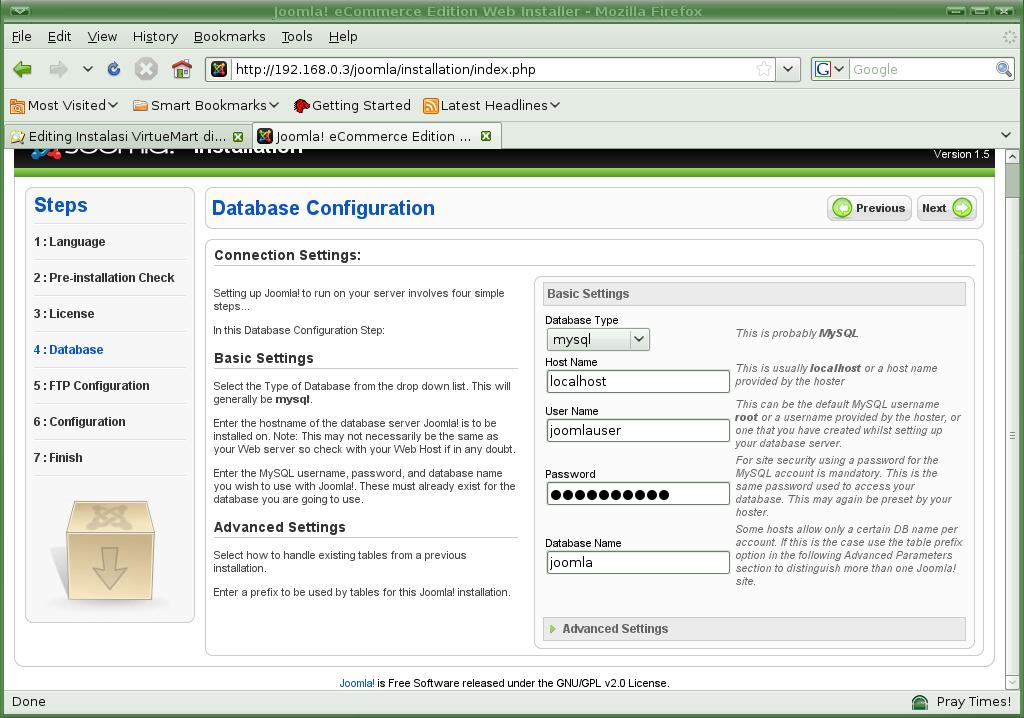Click the Reload page icon
This screenshot has height=718, width=1024.
pyautogui.click(x=114, y=69)
